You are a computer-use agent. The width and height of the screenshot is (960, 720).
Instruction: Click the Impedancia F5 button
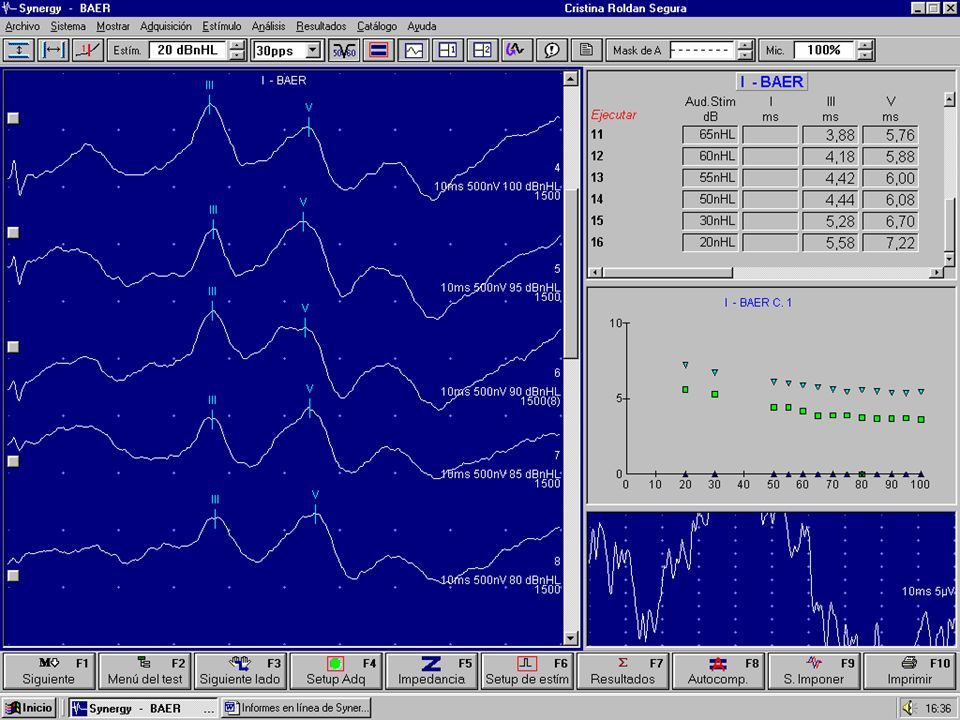pos(432,671)
